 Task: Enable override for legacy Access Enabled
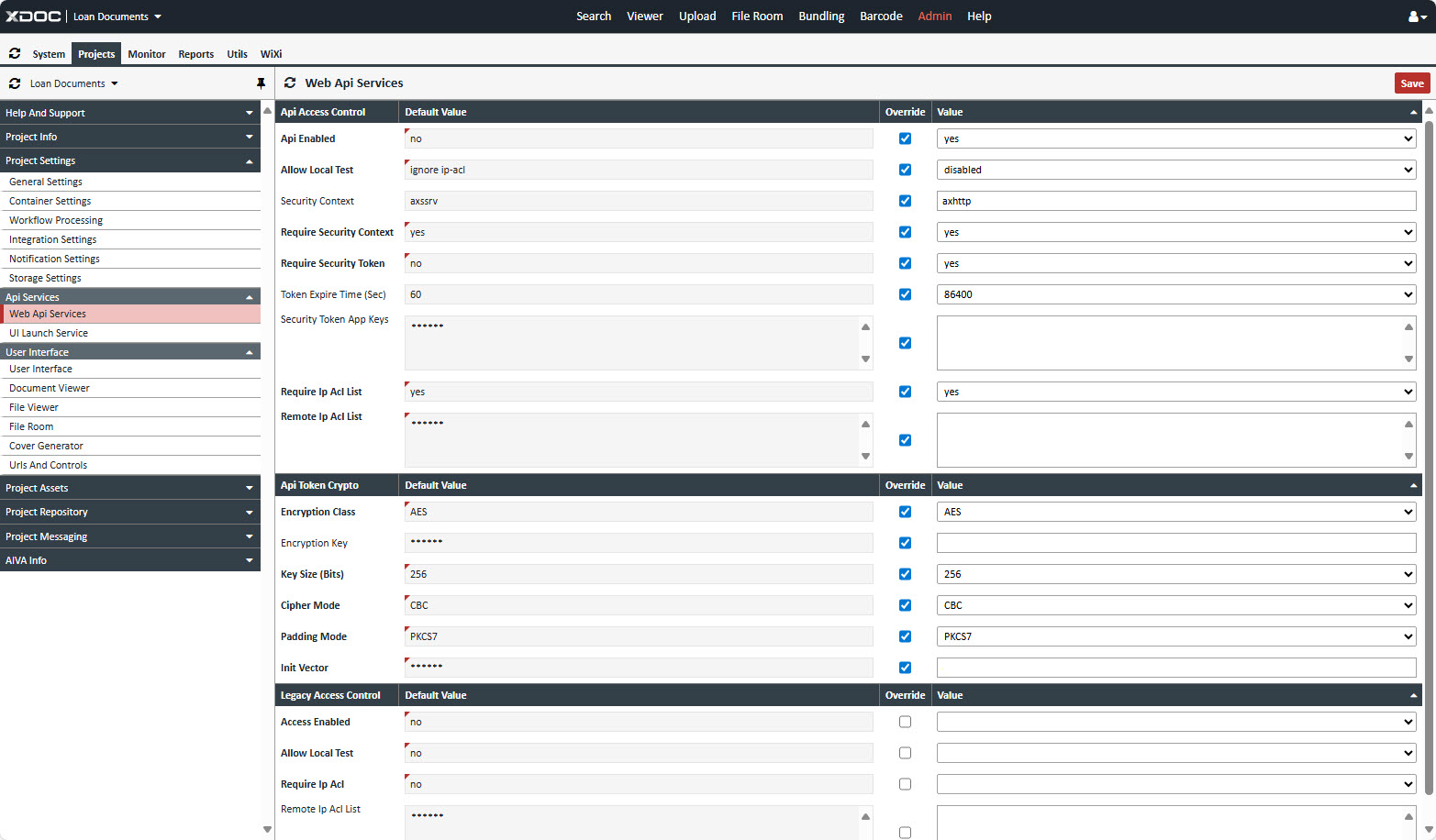[905, 722]
